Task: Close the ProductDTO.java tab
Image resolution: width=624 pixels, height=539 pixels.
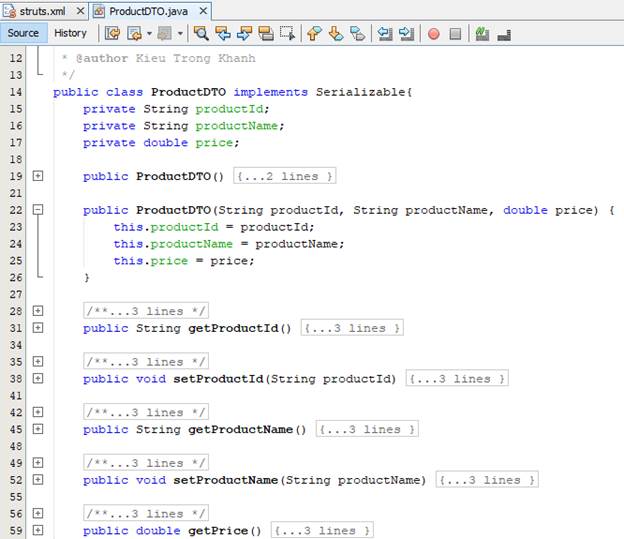Action: [x=203, y=11]
